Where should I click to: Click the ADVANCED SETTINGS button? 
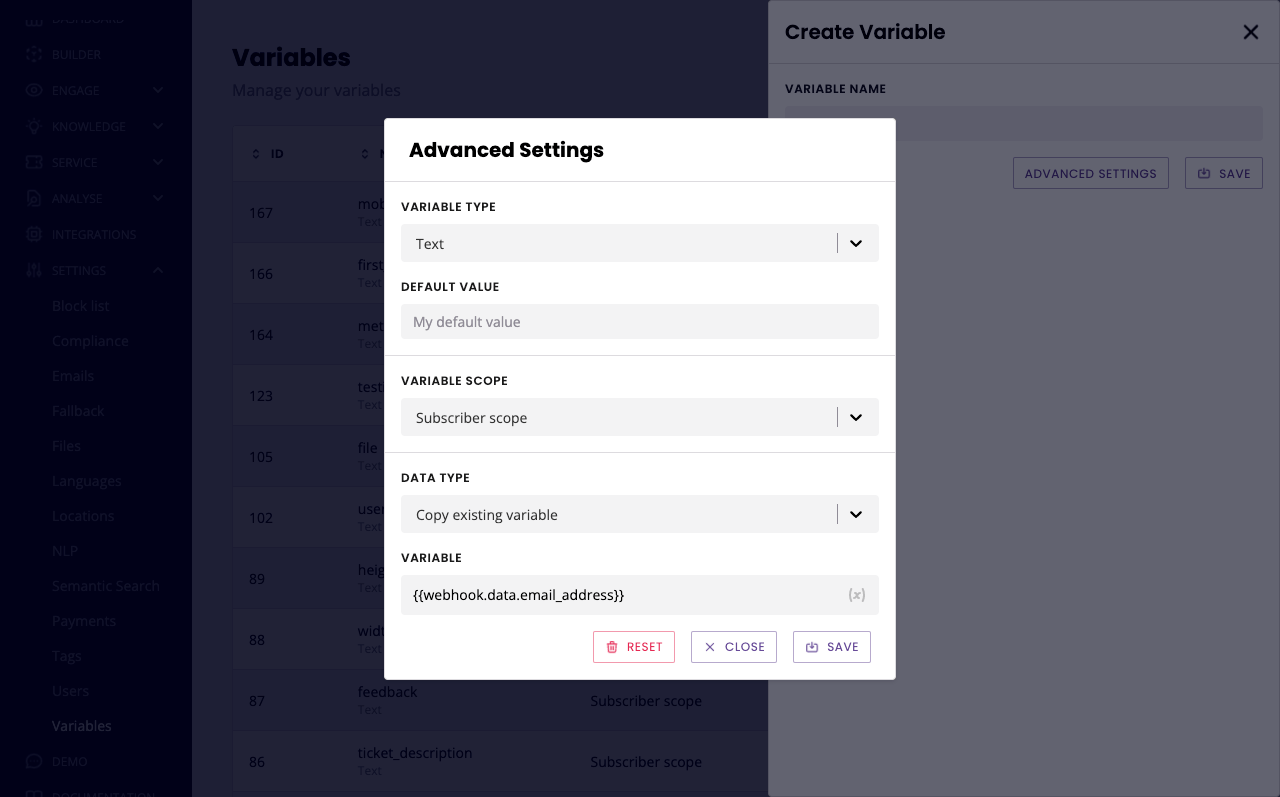1090,172
